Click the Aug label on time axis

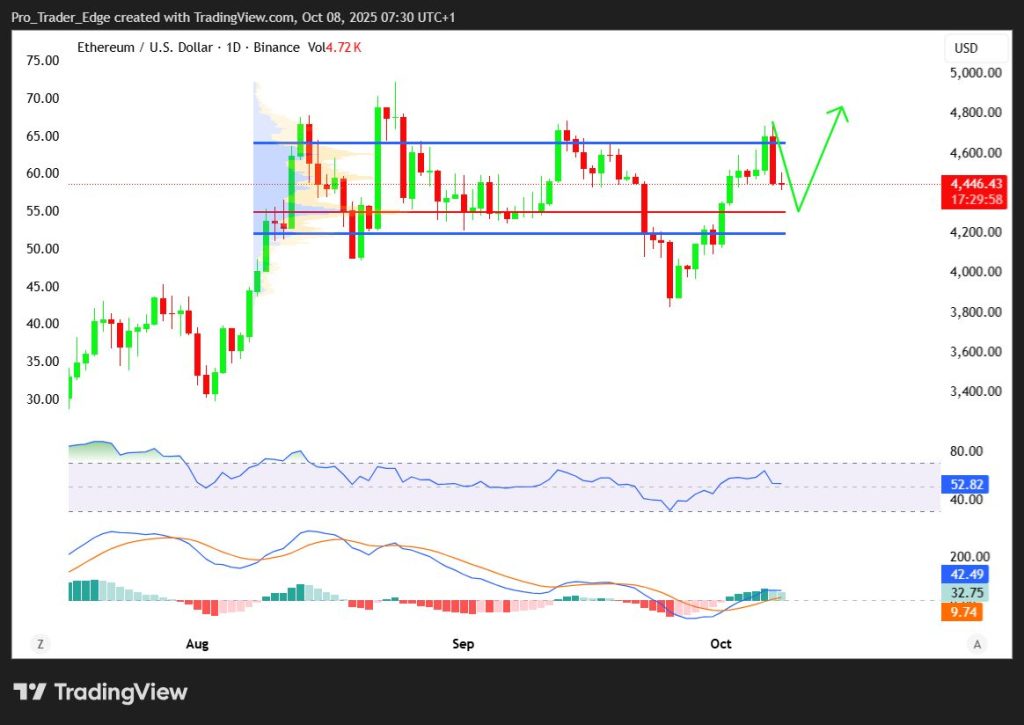coord(198,645)
